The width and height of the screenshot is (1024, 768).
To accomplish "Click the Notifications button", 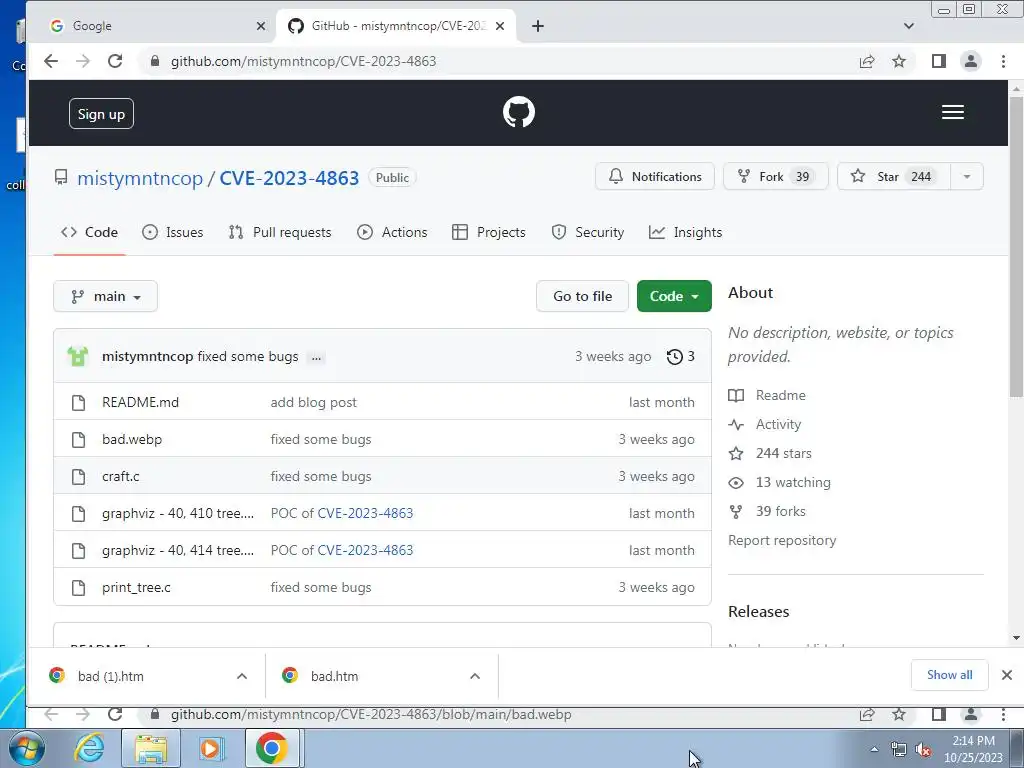I will pos(654,176).
